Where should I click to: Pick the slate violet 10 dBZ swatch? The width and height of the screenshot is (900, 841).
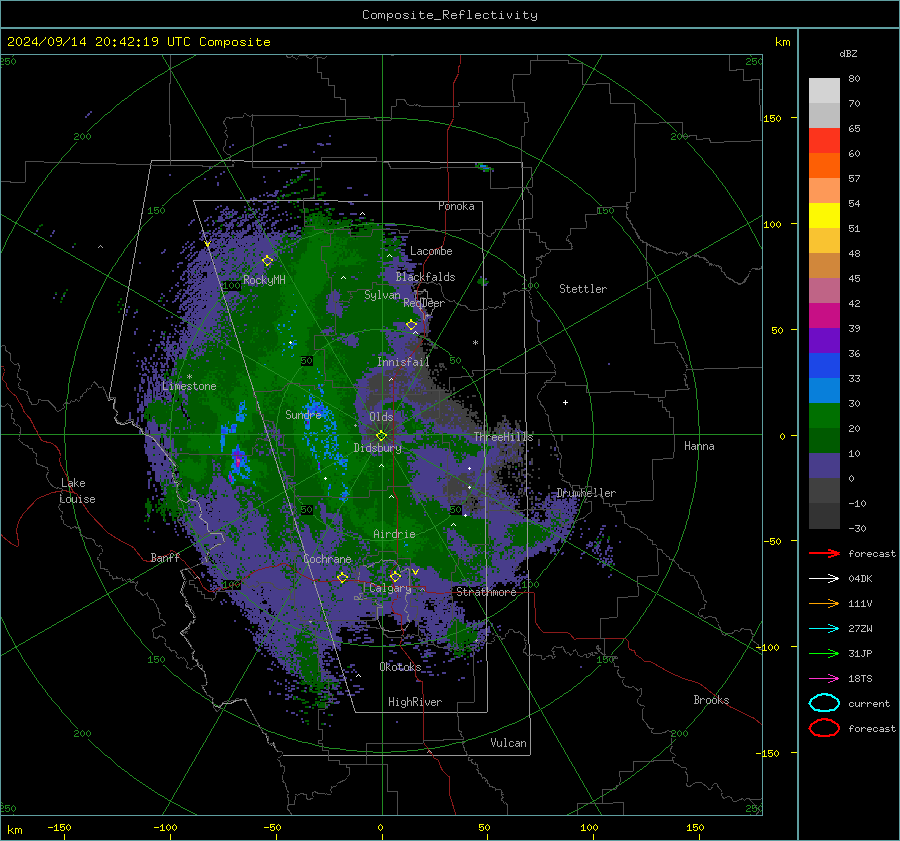tap(824, 466)
